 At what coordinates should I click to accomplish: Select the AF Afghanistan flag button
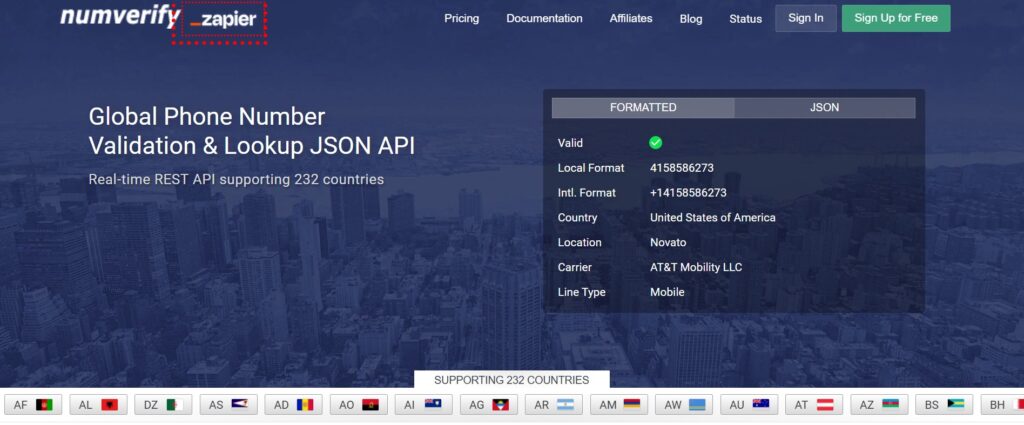(x=33, y=405)
